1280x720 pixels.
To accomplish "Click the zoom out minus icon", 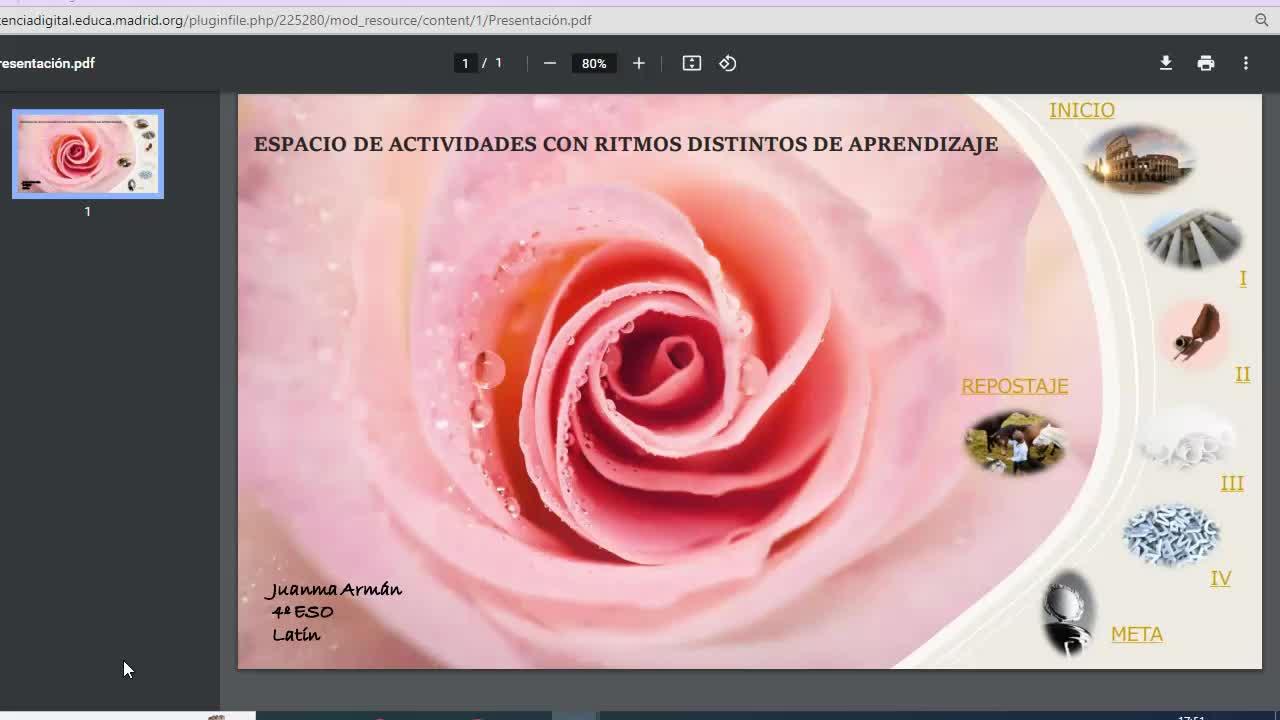I will coord(549,63).
